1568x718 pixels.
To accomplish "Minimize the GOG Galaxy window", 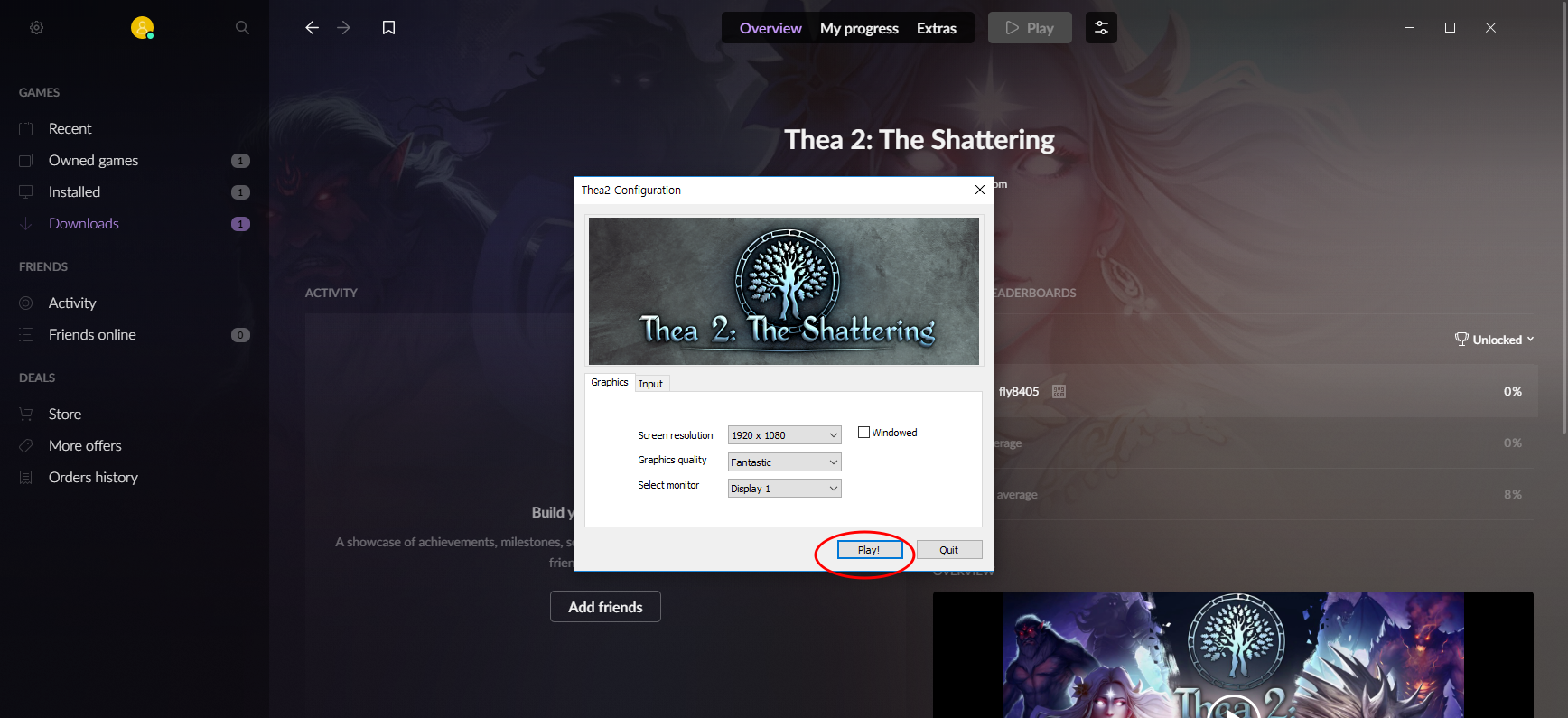I will pos(1409,28).
